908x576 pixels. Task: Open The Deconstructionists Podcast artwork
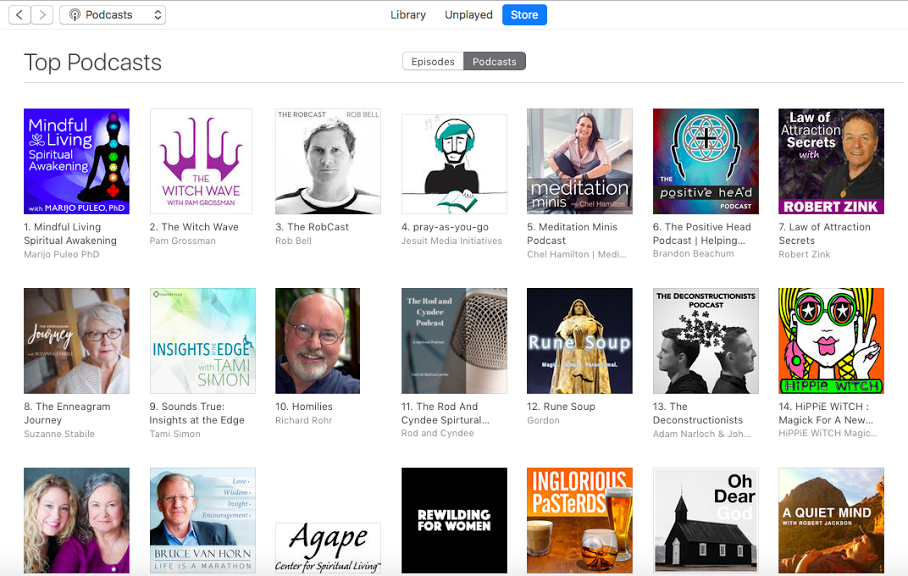(705, 341)
